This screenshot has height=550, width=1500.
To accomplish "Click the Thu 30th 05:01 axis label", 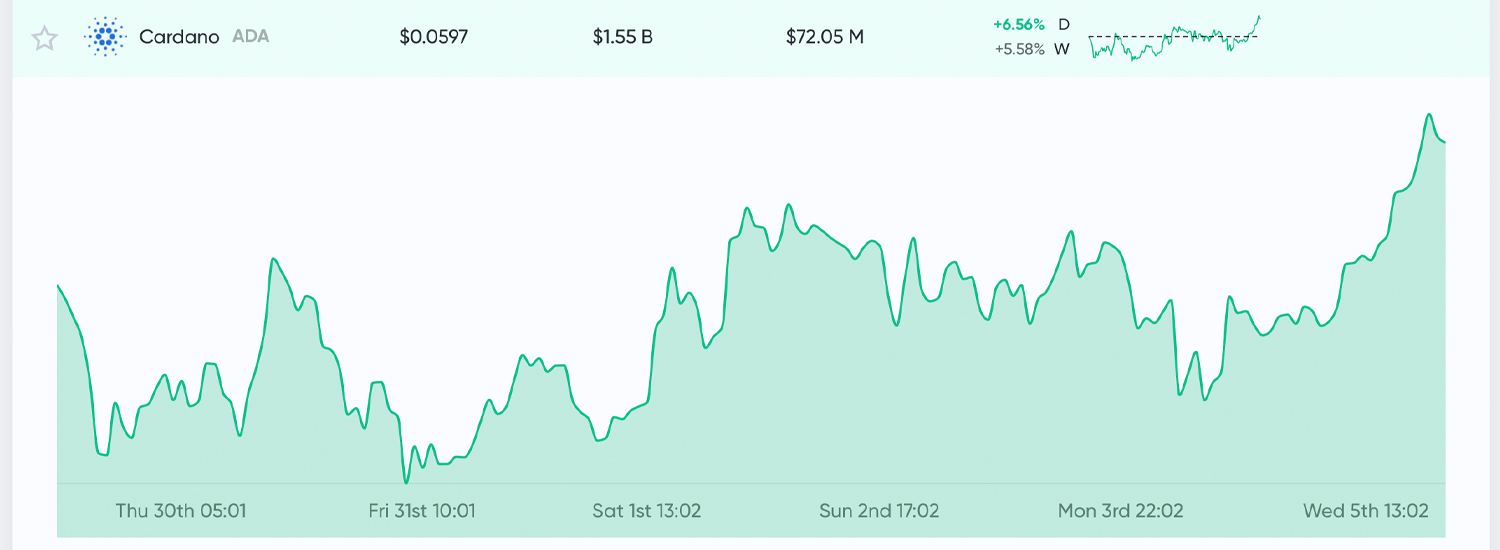I will pos(181,510).
